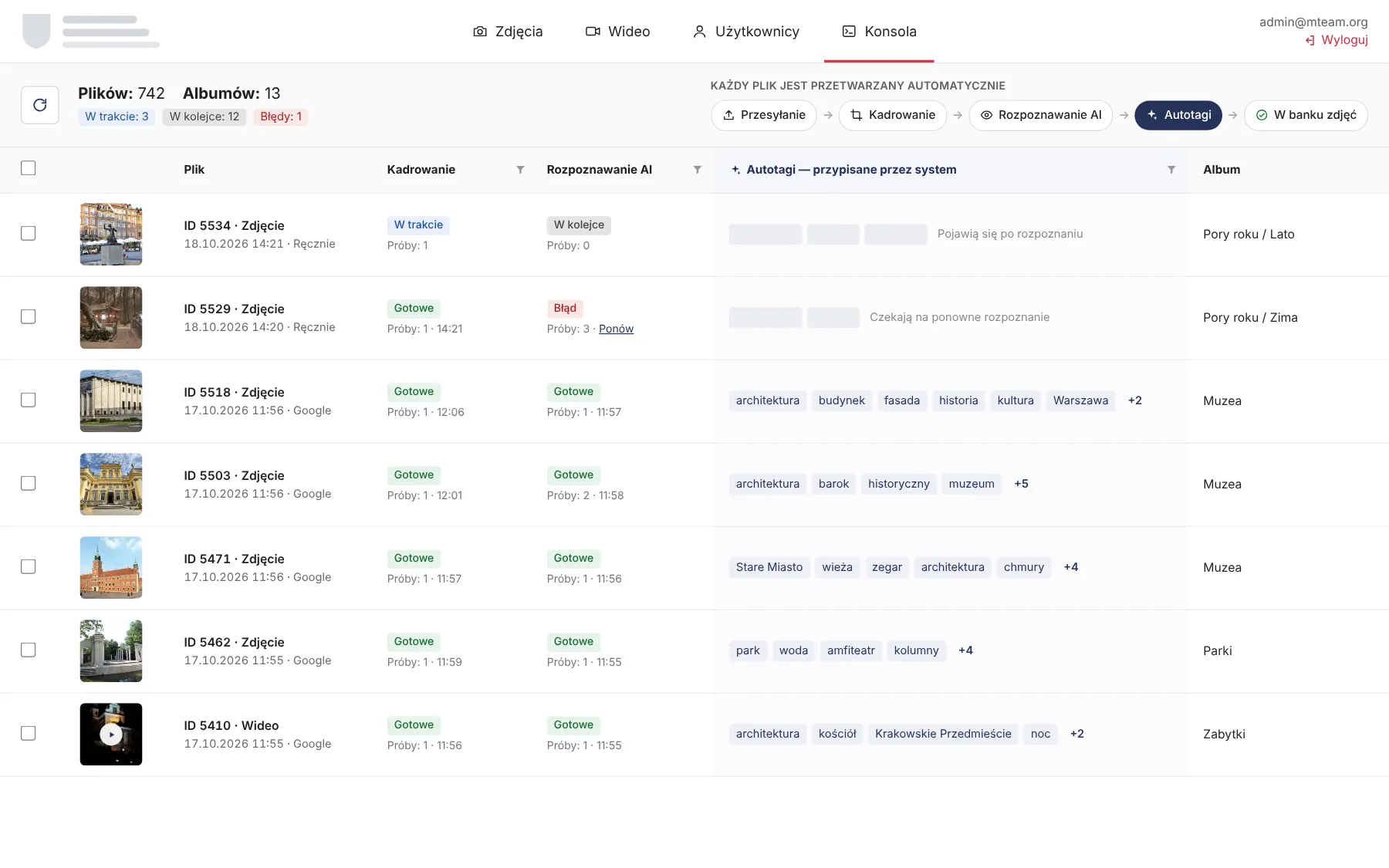Click the Kadrowanie pipeline step
The width and height of the screenshot is (1389, 868).
point(893,115)
